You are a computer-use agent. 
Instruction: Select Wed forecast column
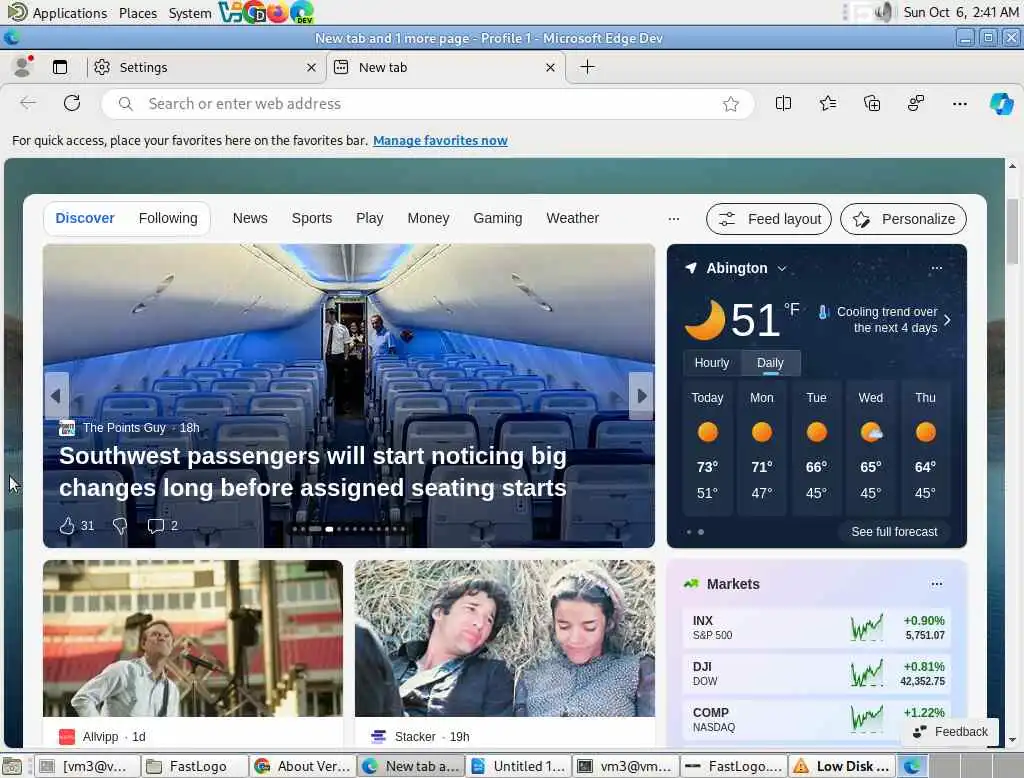coord(871,448)
